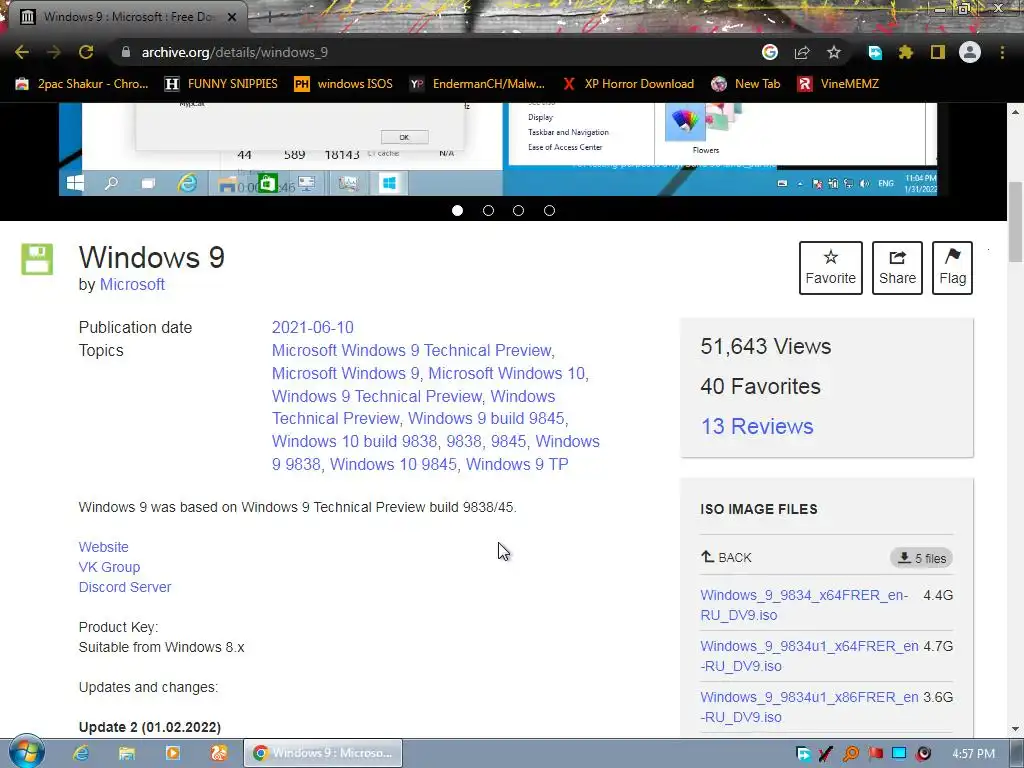
Task: Click the orange magnifier tray icon
Action: click(851, 754)
